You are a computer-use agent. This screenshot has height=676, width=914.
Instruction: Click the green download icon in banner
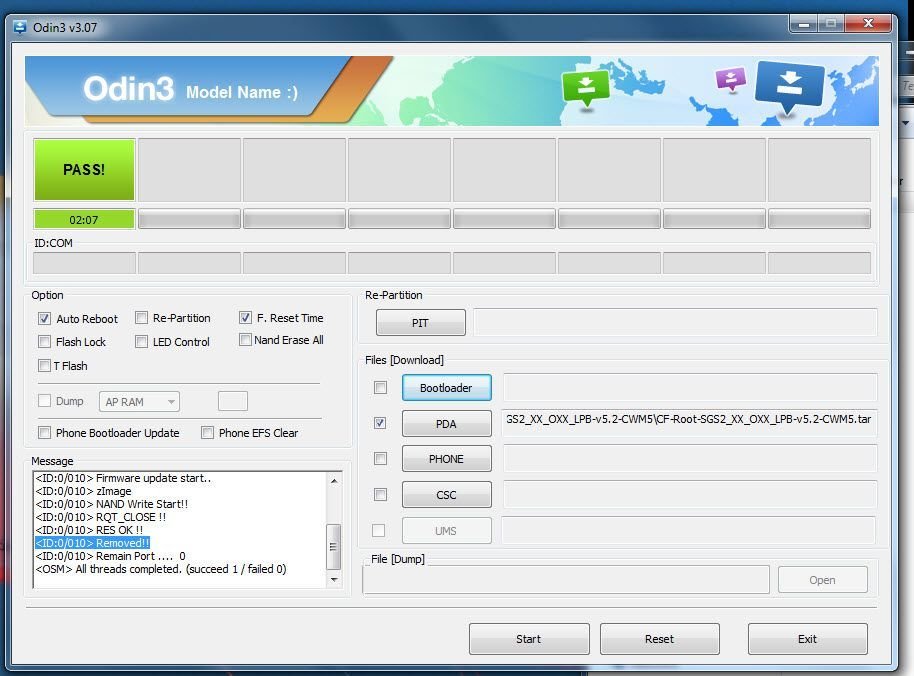[x=586, y=89]
